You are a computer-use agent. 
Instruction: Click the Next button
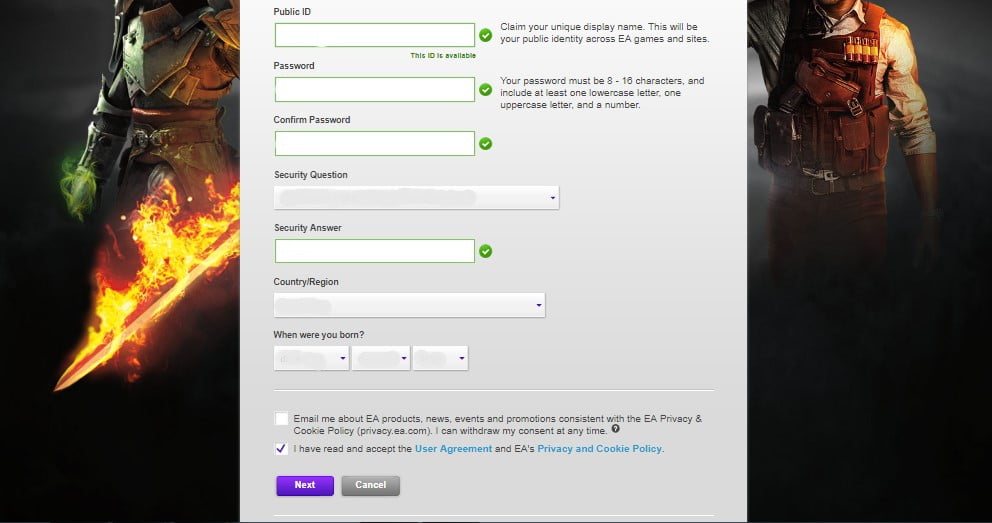coord(305,485)
